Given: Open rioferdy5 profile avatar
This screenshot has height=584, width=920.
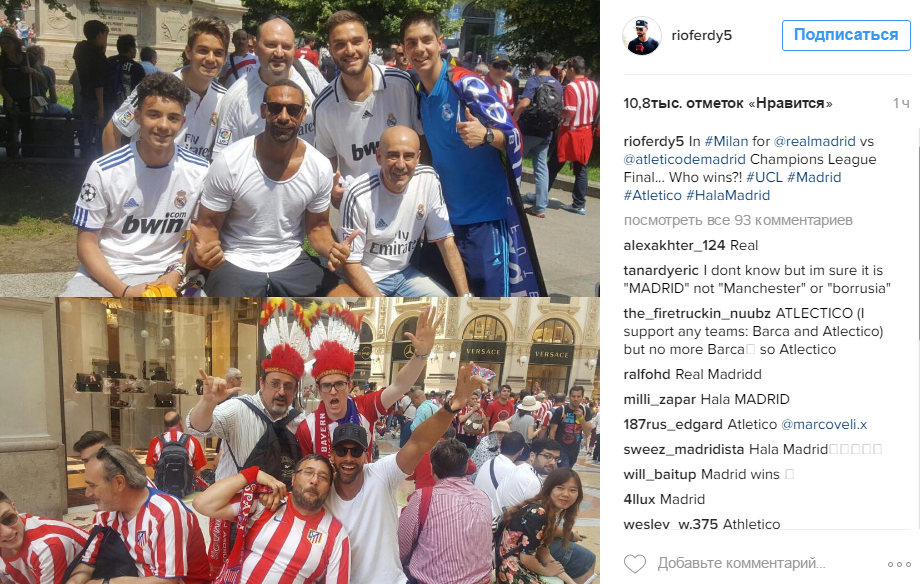Looking at the screenshot, I should [x=641, y=36].
